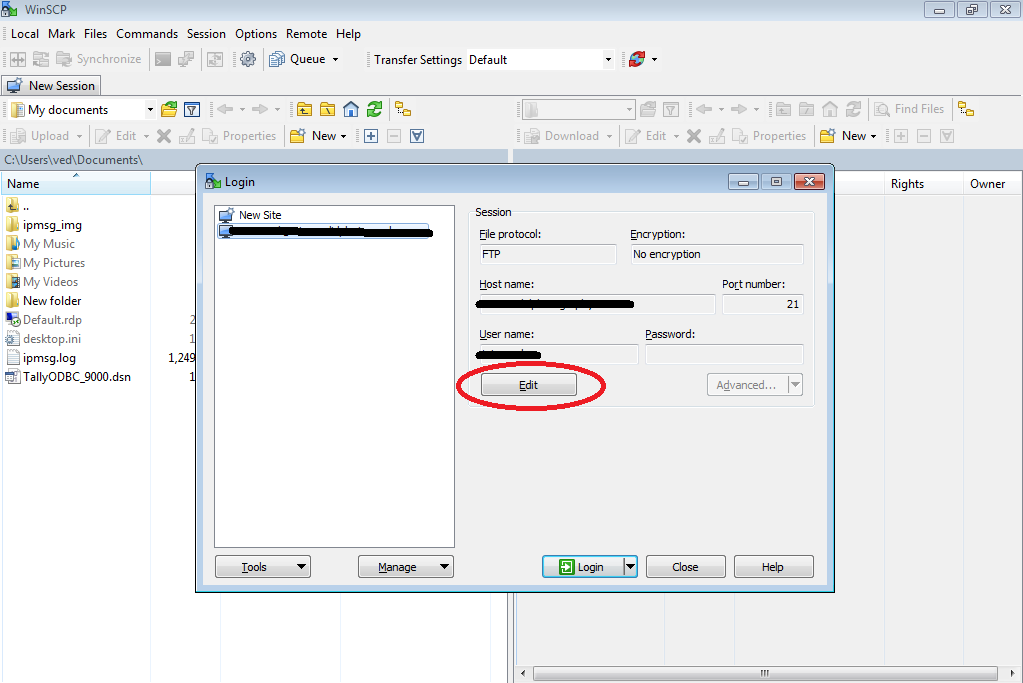Click local panel select-all checkmark icon
1023x683 pixels.
pos(417,136)
